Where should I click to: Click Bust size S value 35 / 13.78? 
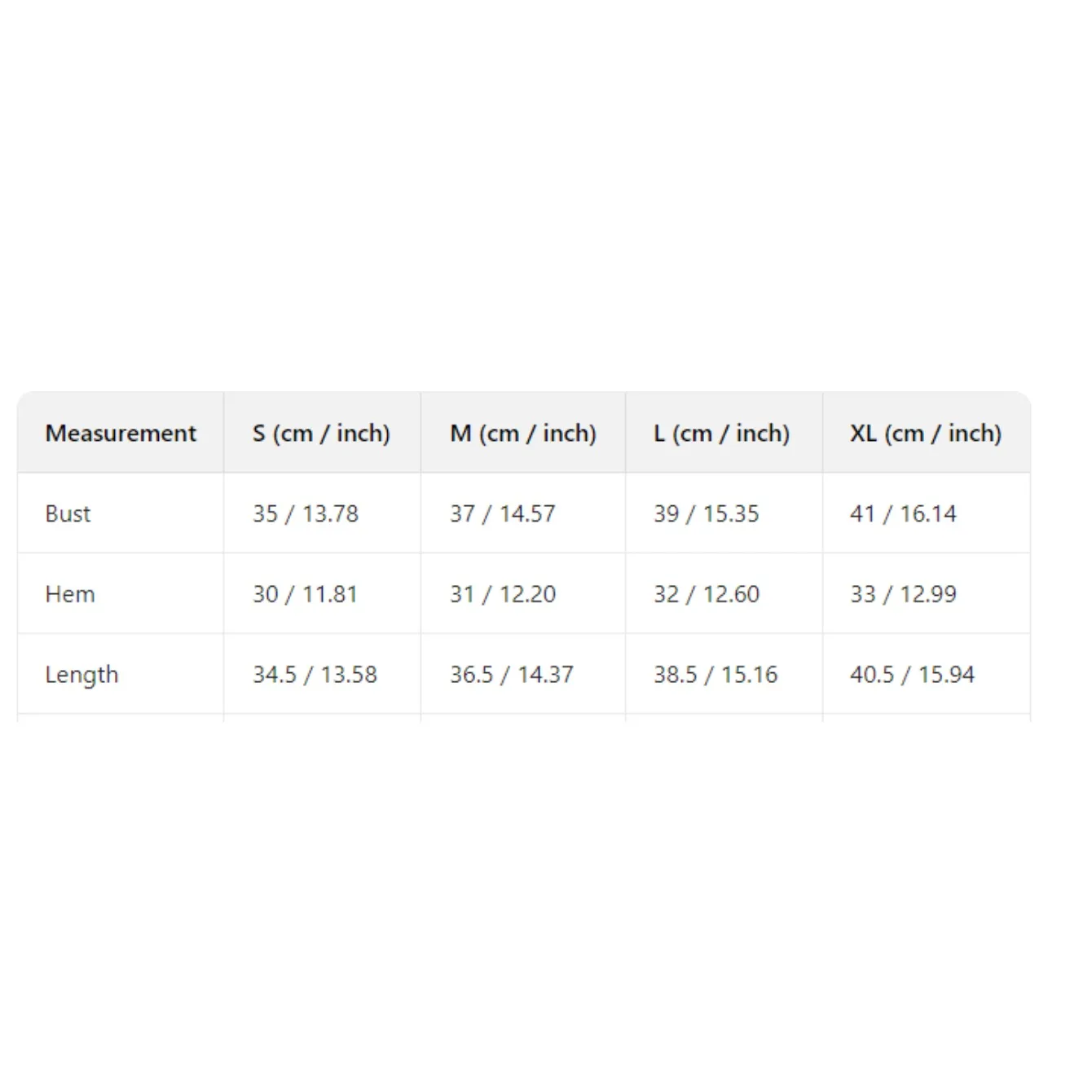tap(306, 513)
